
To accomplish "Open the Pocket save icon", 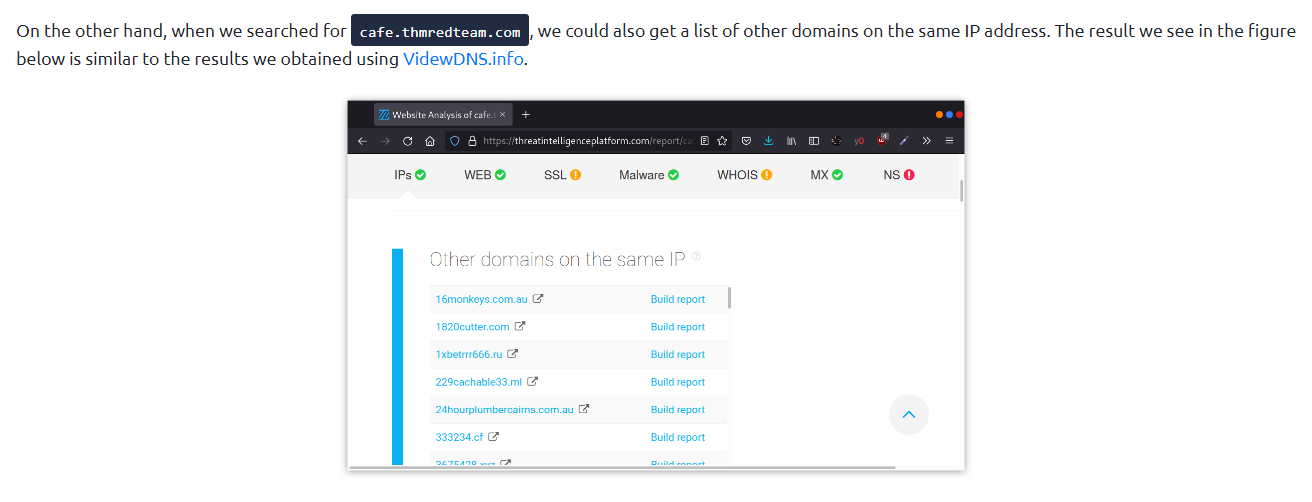I will point(746,141).
